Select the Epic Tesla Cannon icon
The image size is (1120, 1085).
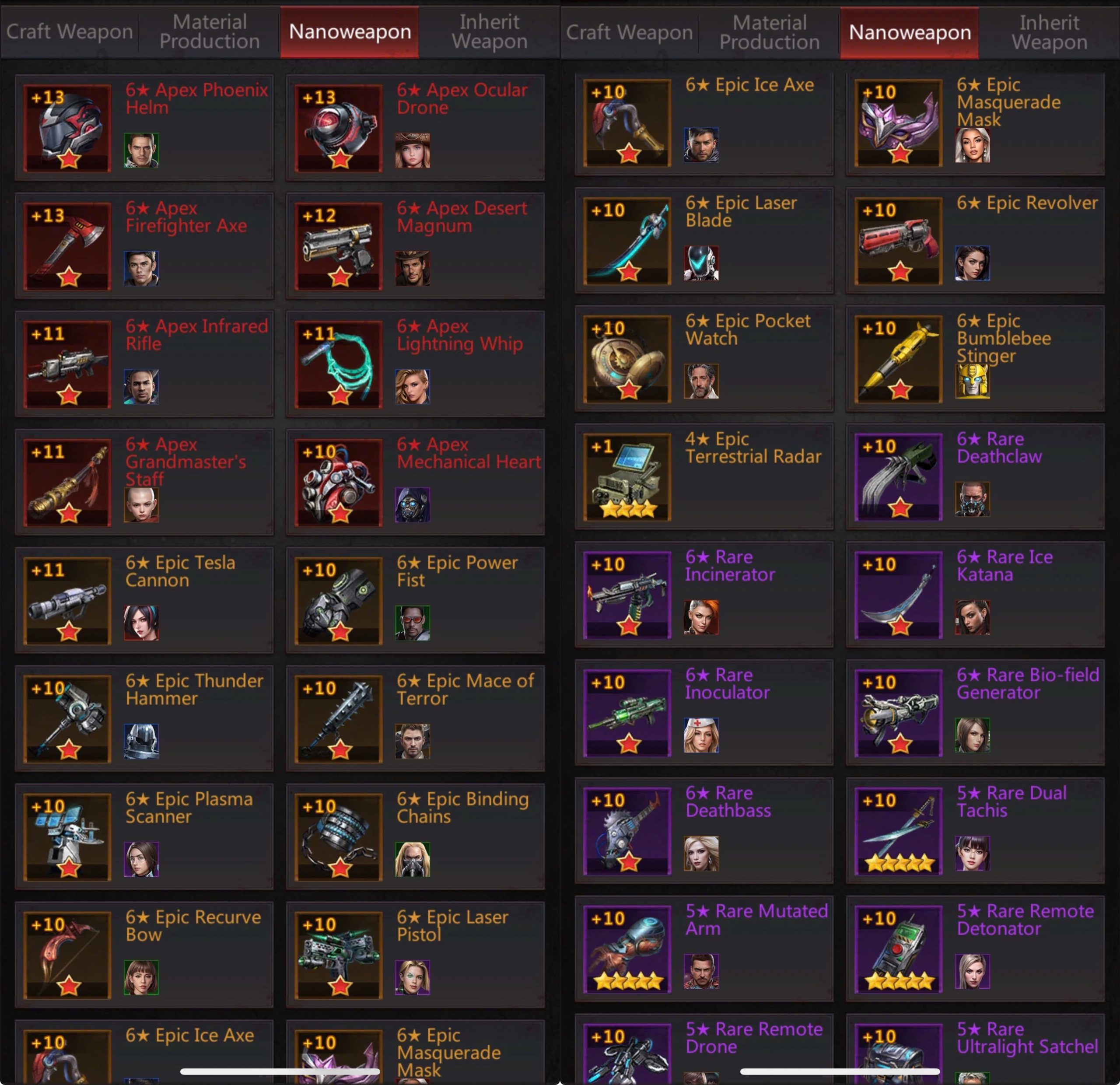pos(67,601)
